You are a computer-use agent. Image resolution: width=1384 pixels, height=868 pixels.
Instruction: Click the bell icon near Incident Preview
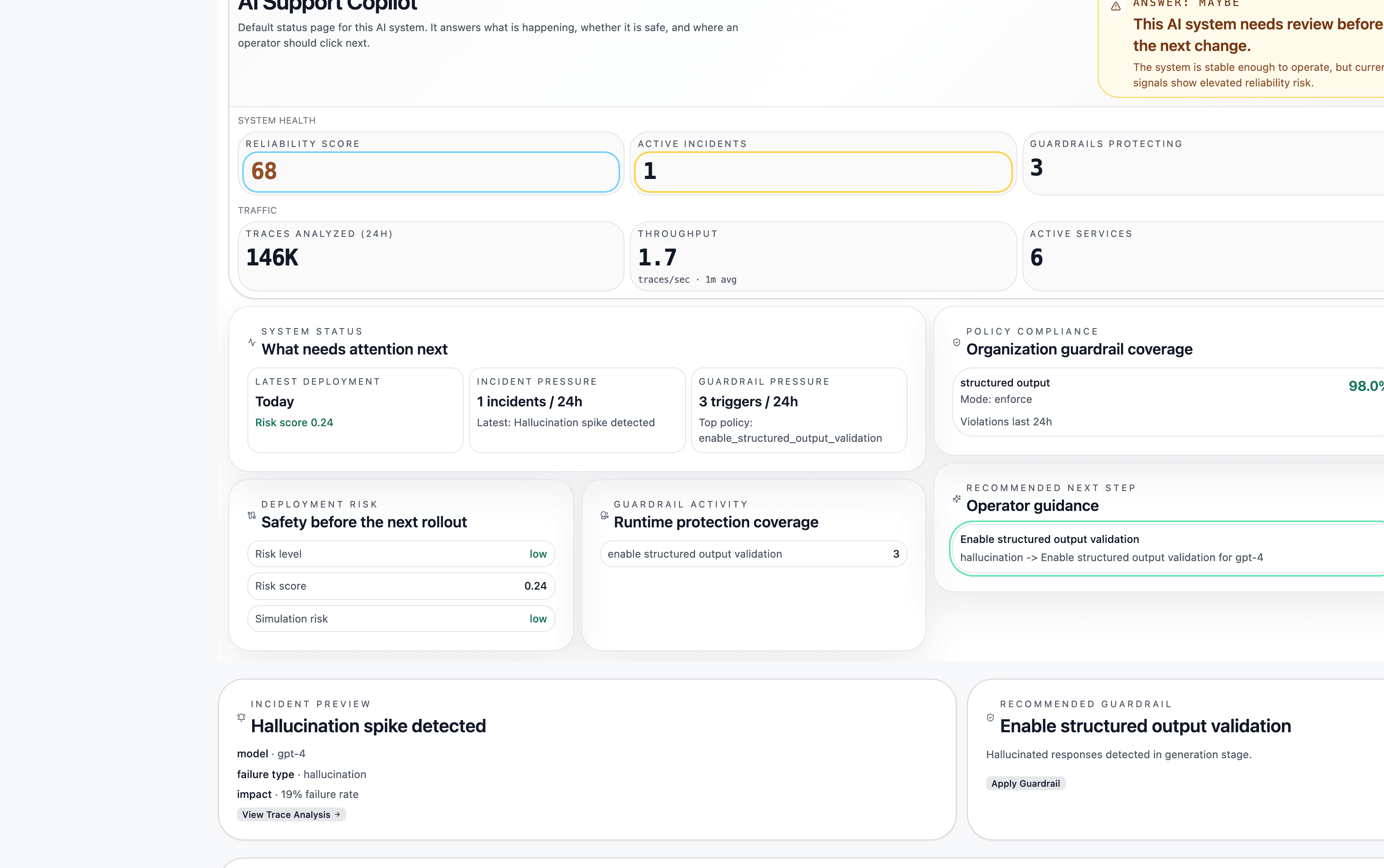pos(241,717)
